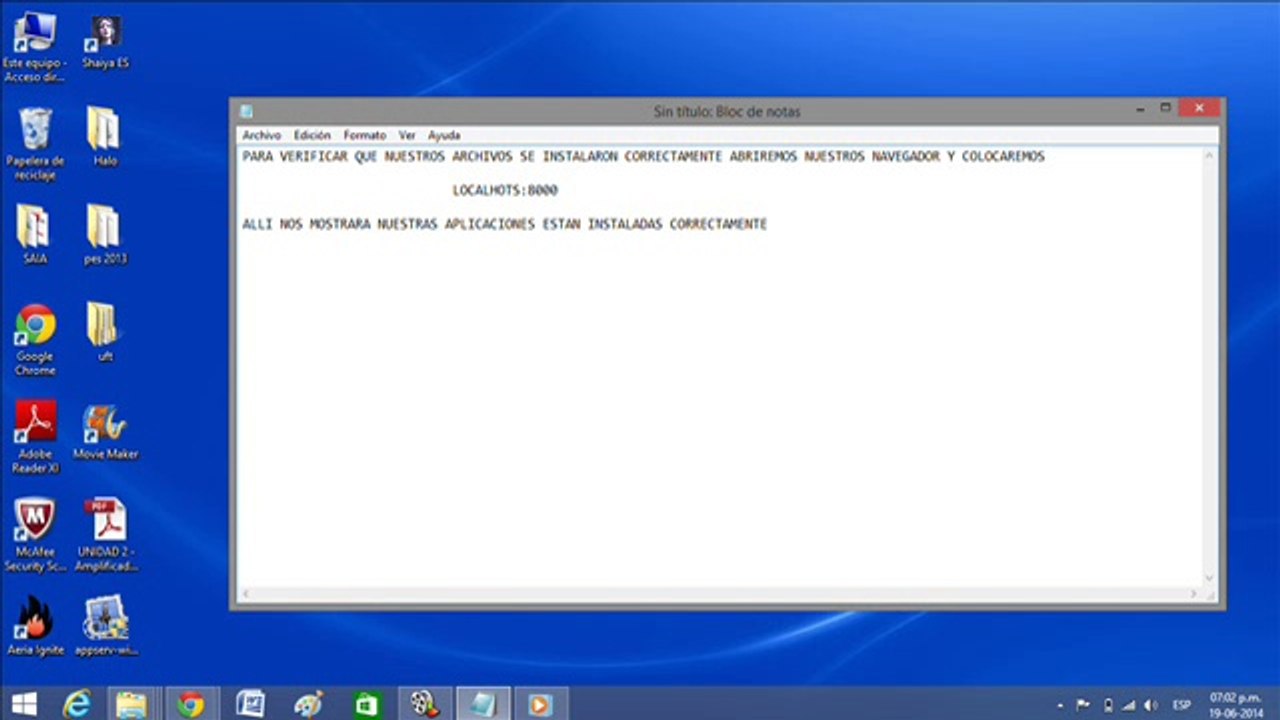Open the volume speaker tray icon
This screenshot has width=1280, height=720.
click(1151, 705)
